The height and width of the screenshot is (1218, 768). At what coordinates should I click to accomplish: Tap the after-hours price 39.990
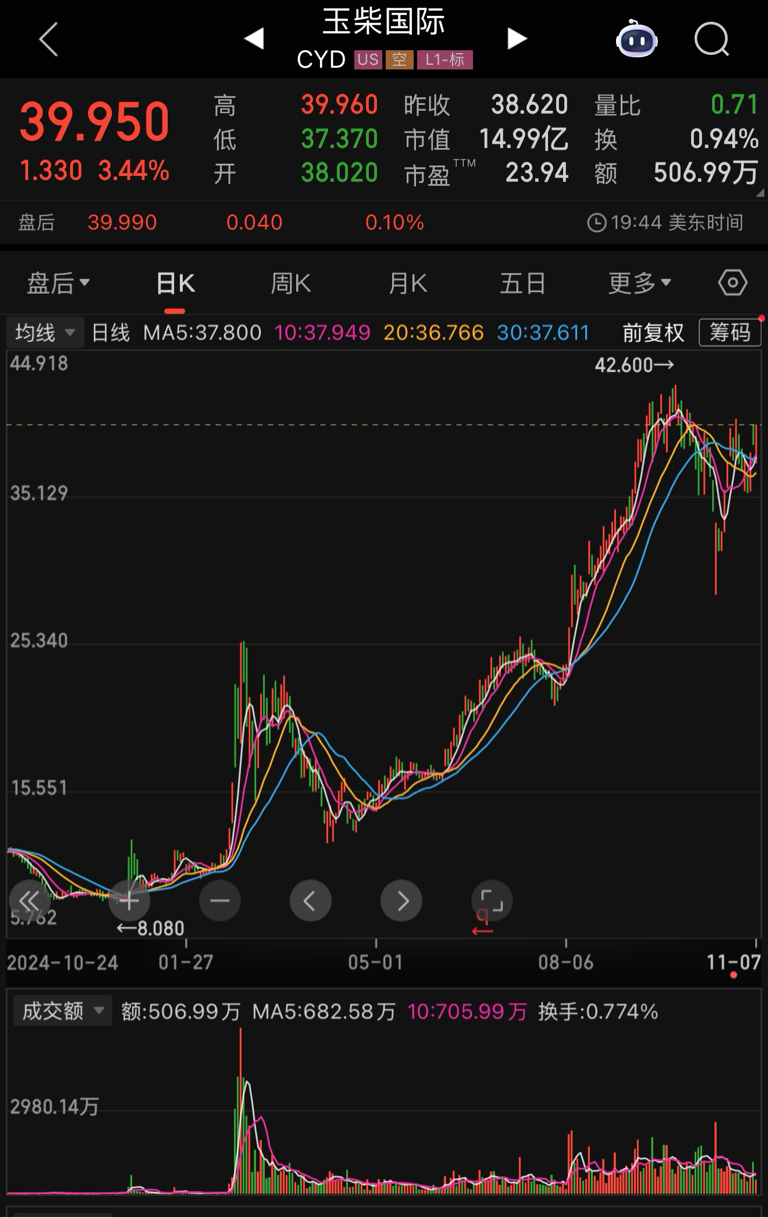pos(122,222)
